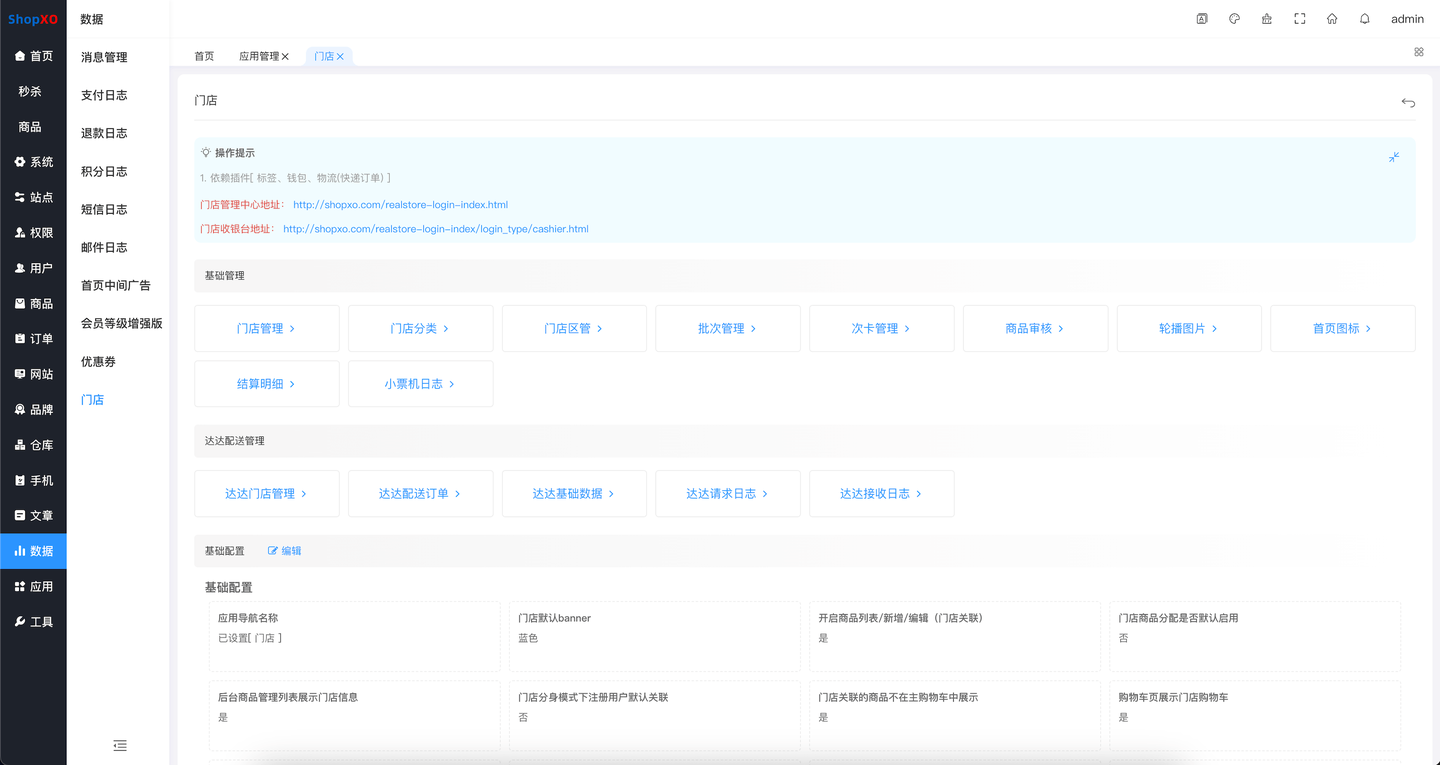This screenshot has width=1440, height=765.
Task: Collapse the sidebar with bottom collapse icon
Action: [x=120, y=745]
